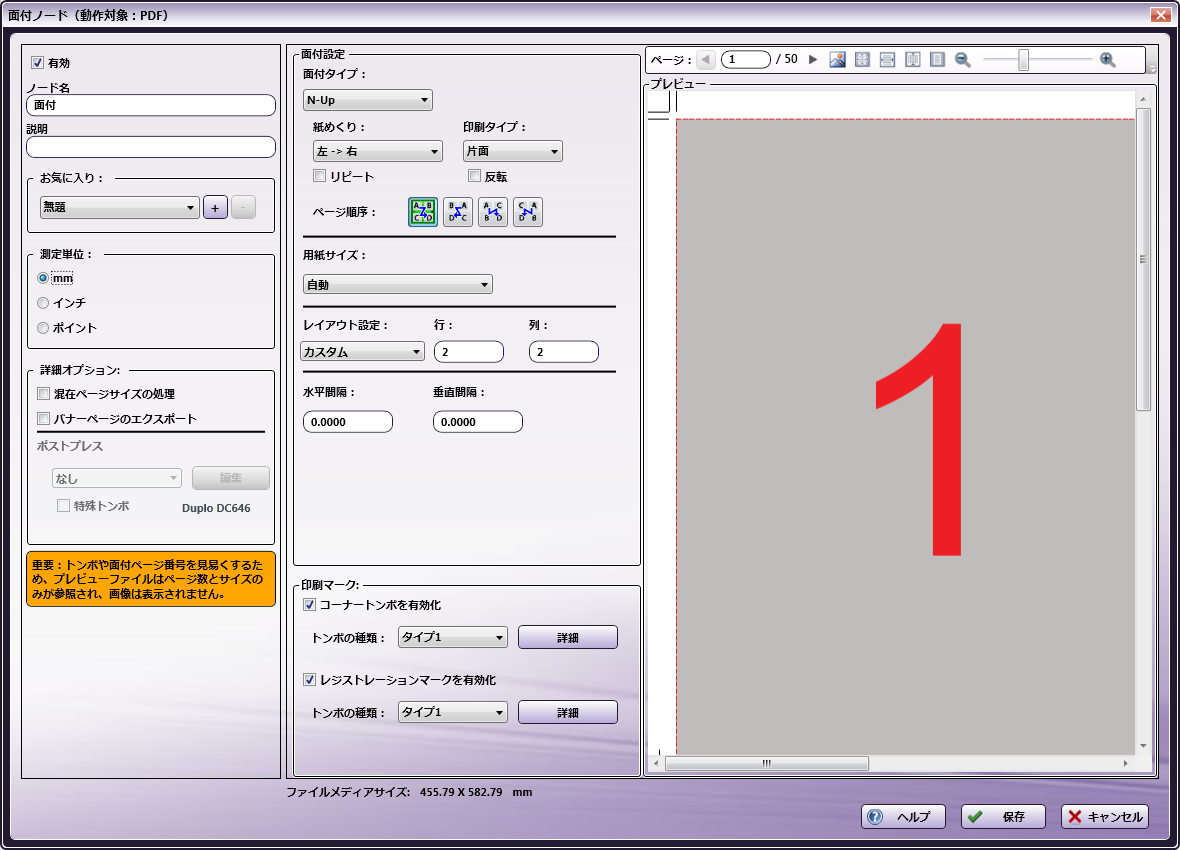Click the 保存 button
The image size is (1180, 850).
(1003, 817)
